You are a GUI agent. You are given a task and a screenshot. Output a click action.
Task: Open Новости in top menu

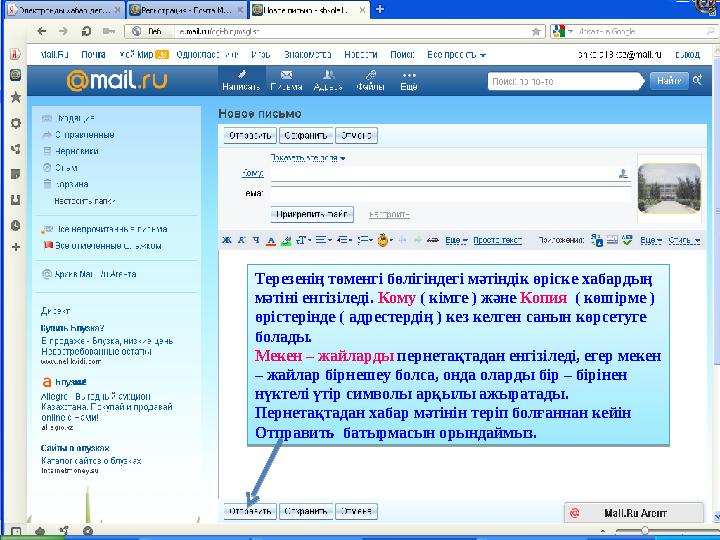pos(361,55)
